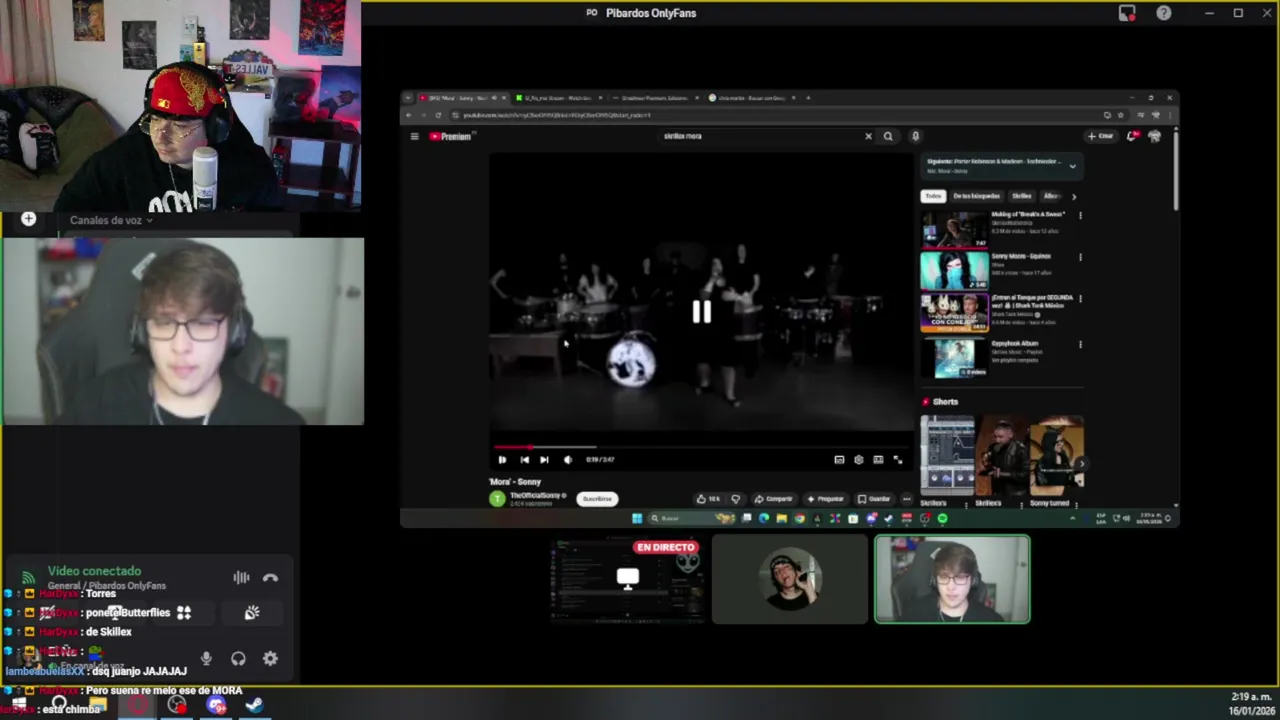Open the Sonny Moore - Equinox video thumbnail
This screenshot has height=720, width=1280.
tap(954, 270)
